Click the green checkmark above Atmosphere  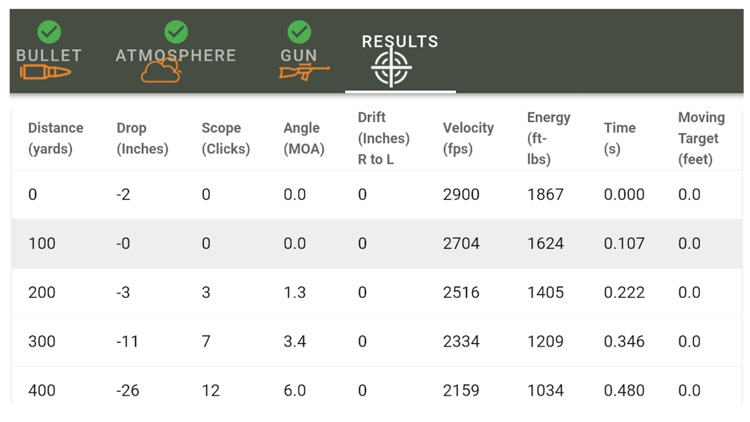coord(176,32)
